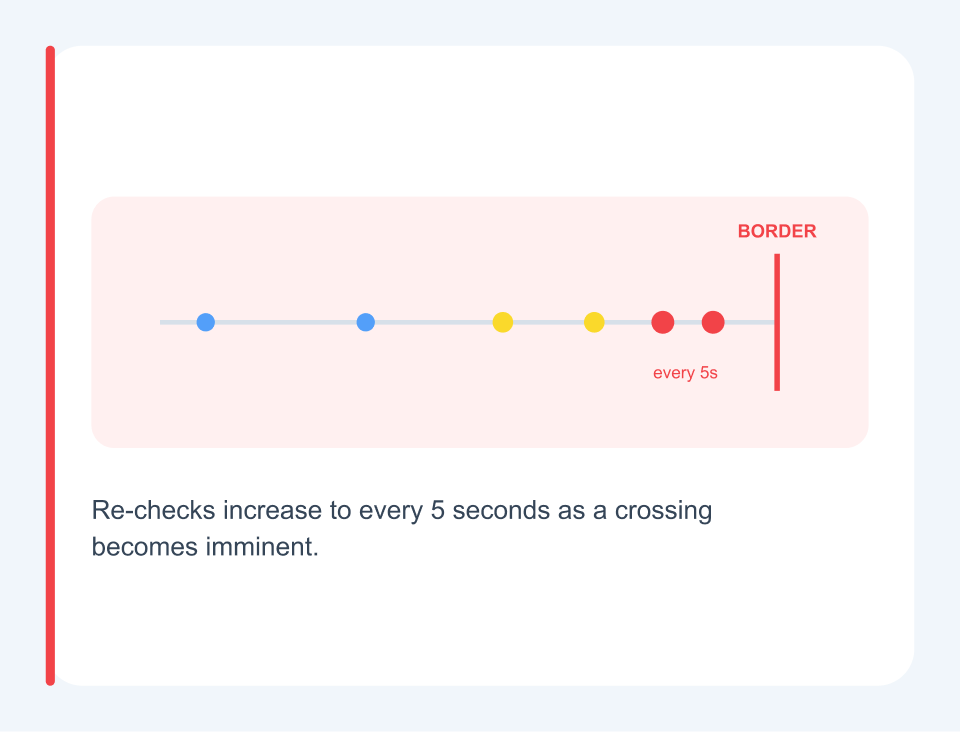Screen dimensions: 960x732
Task: Click the line between blue and yellow dots
Action: point(433,322)
